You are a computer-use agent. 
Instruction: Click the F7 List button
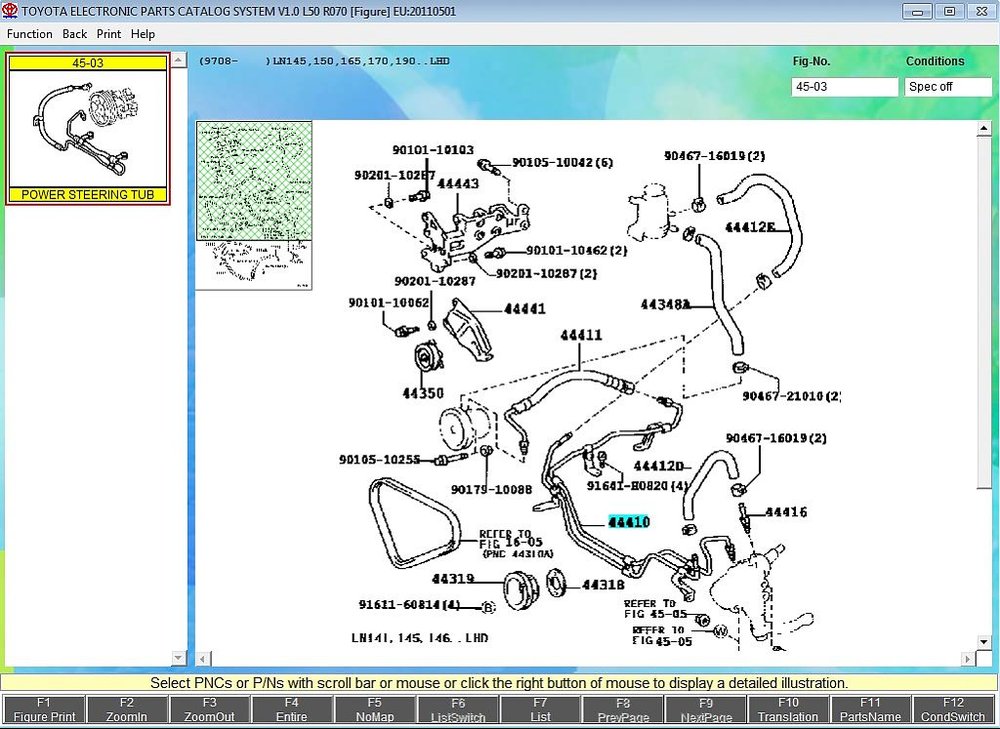click(540, 709)
